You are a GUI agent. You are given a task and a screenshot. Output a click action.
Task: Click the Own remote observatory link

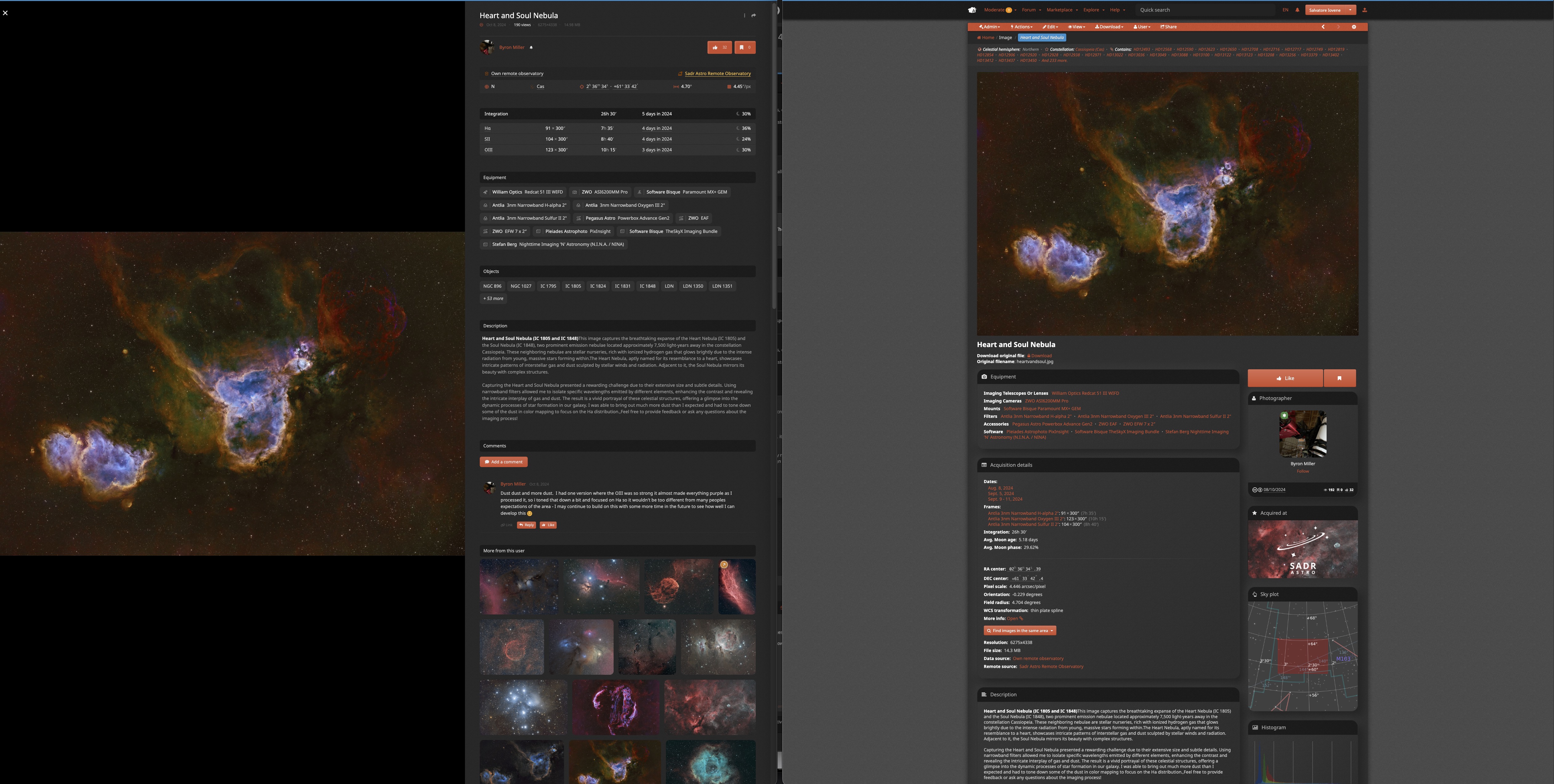[x=517, y=74]
